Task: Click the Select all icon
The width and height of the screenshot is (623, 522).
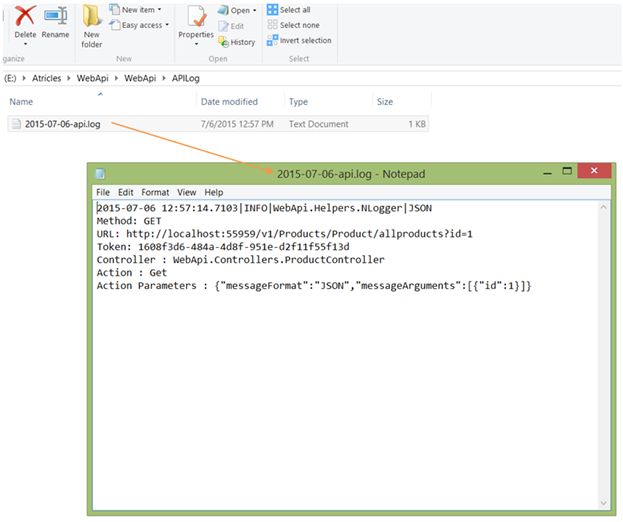Action: click(273, 10)
